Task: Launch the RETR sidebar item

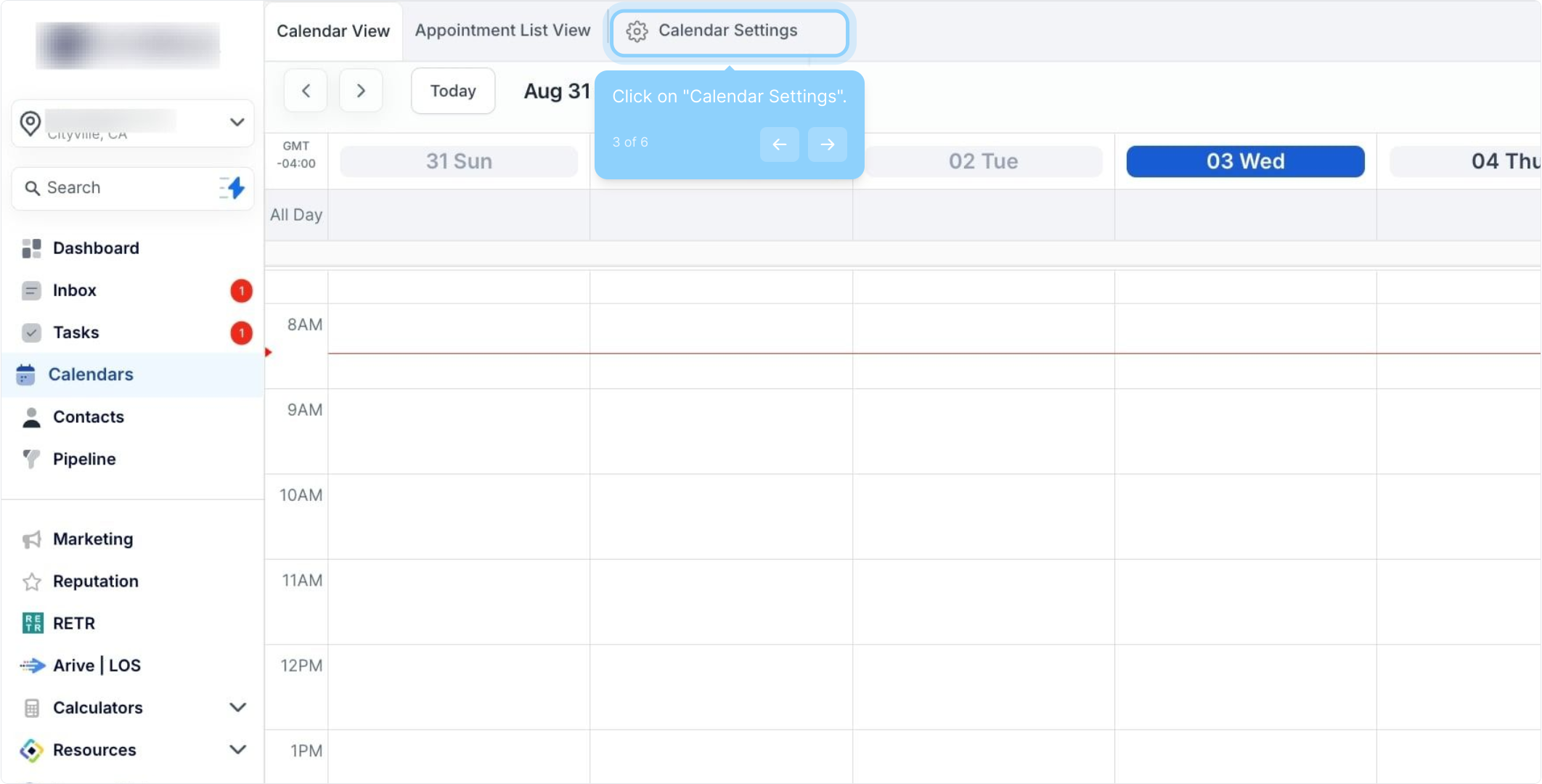Action: [73, 624]
